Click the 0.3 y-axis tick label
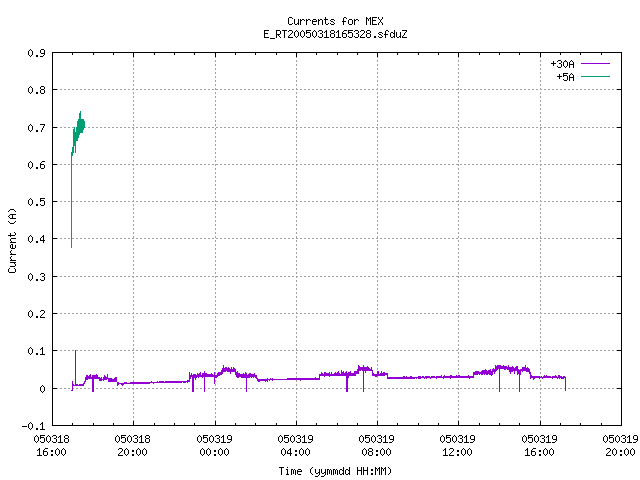Viewport: 640px width, 480px height. coord(36,277)
